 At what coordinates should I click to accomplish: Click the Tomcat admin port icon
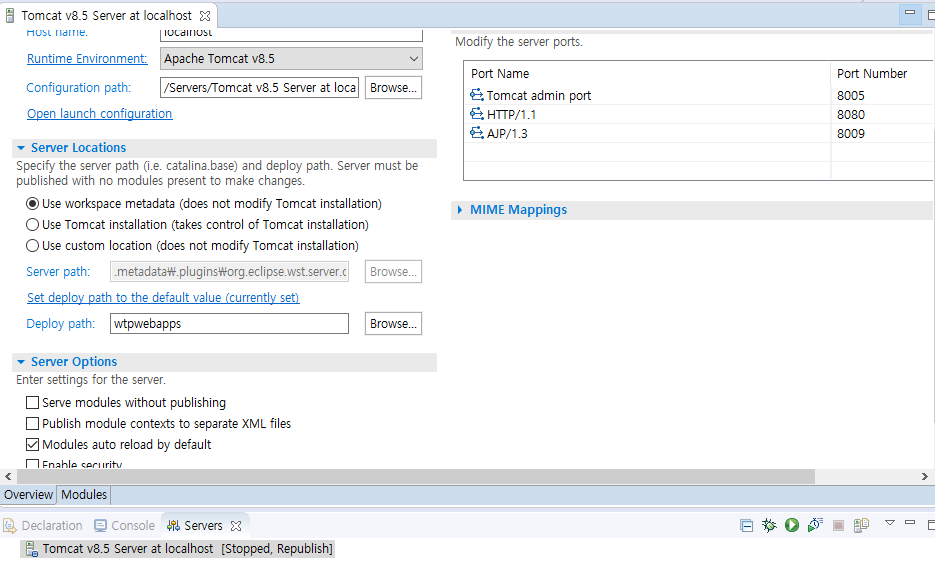click(476, 95)
